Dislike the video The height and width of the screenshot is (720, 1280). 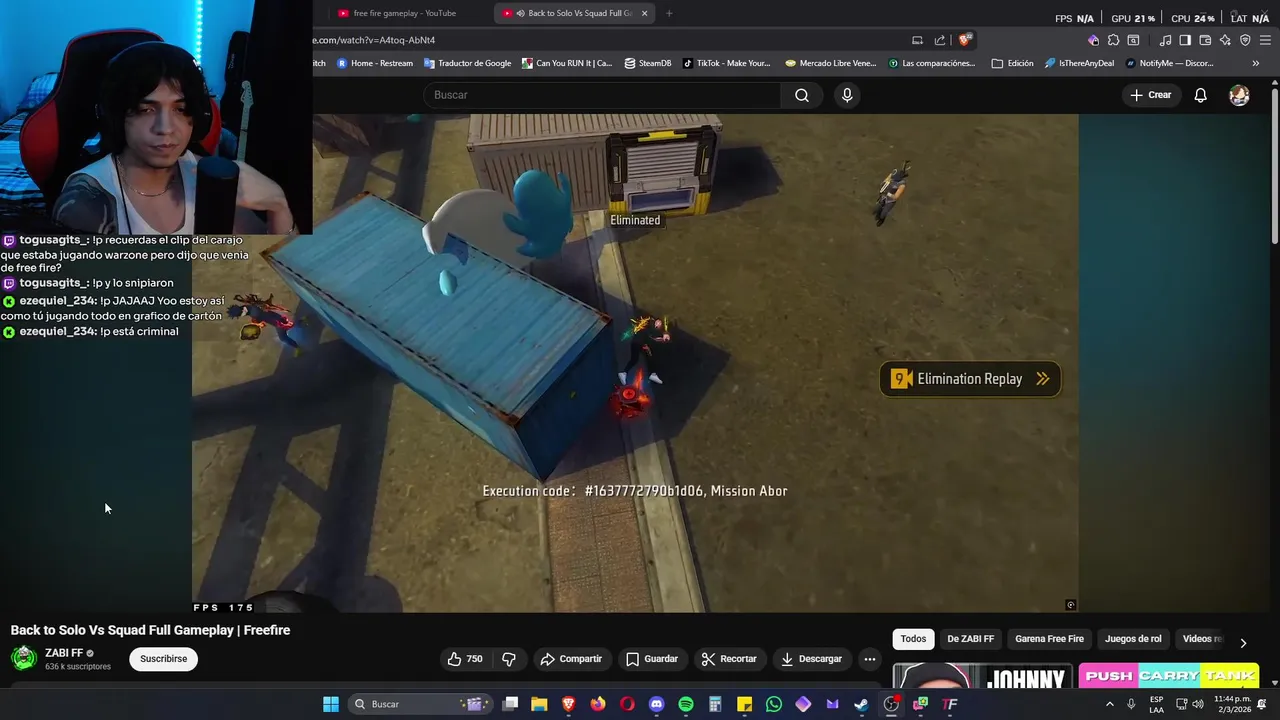click(509, 659)
